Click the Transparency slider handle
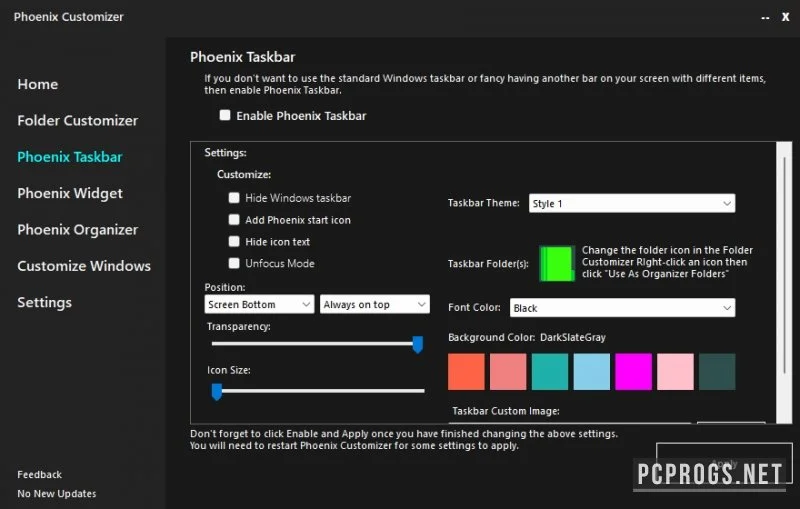Viewport: 800px width, 509px height. pos(417,344)
